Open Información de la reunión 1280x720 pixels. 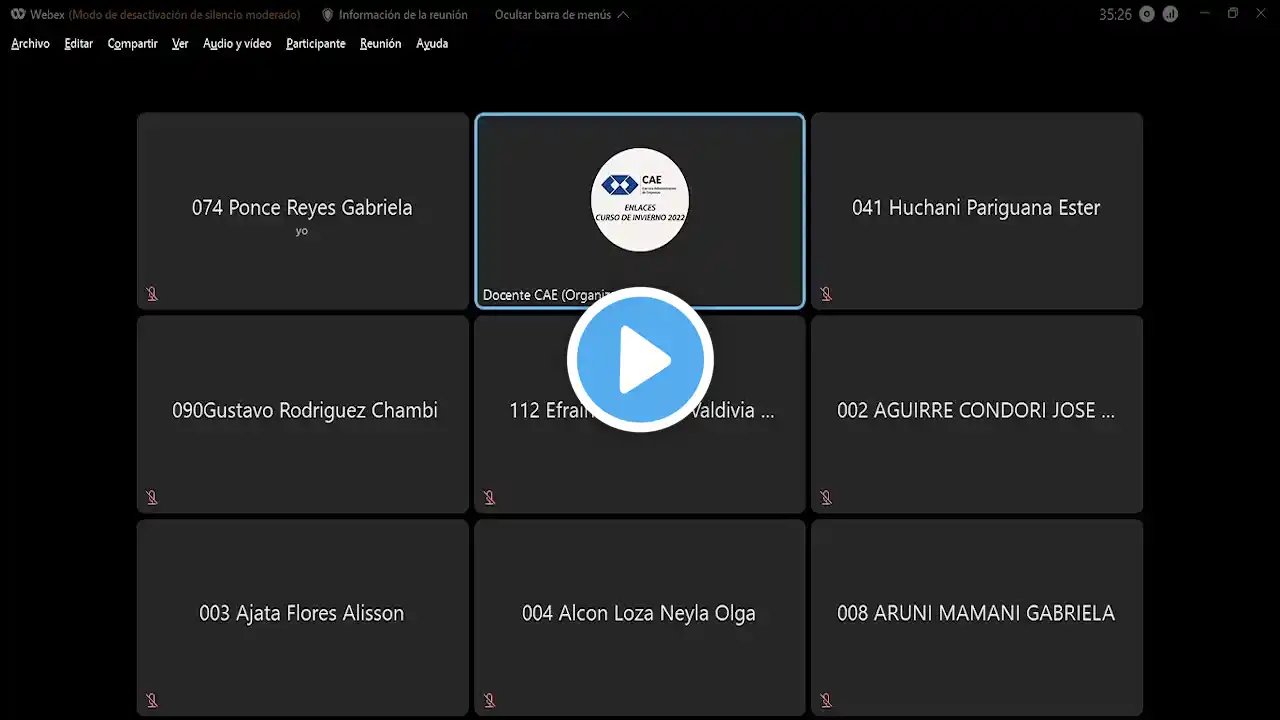click(x=394, y=15)
